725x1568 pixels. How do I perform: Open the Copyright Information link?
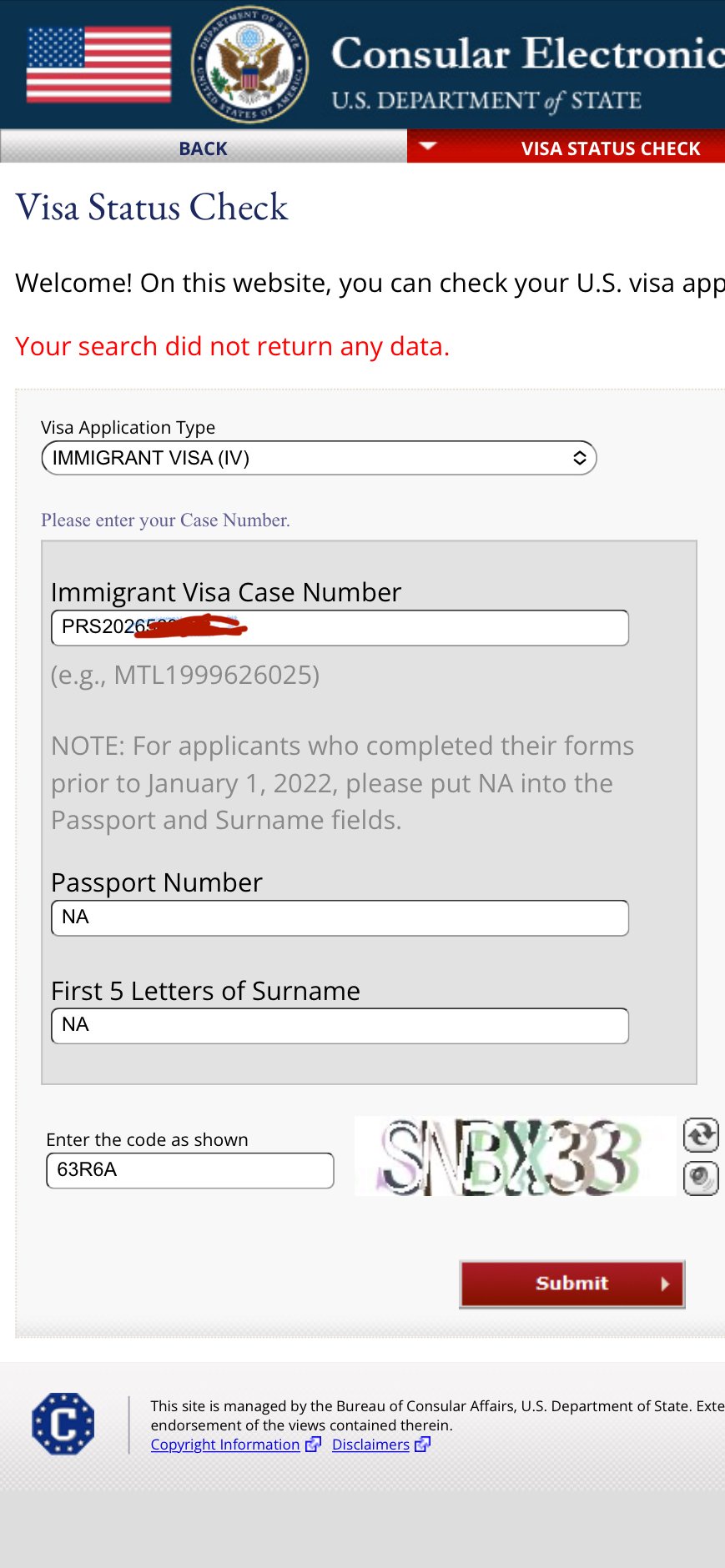click(x=225, y=1445)
